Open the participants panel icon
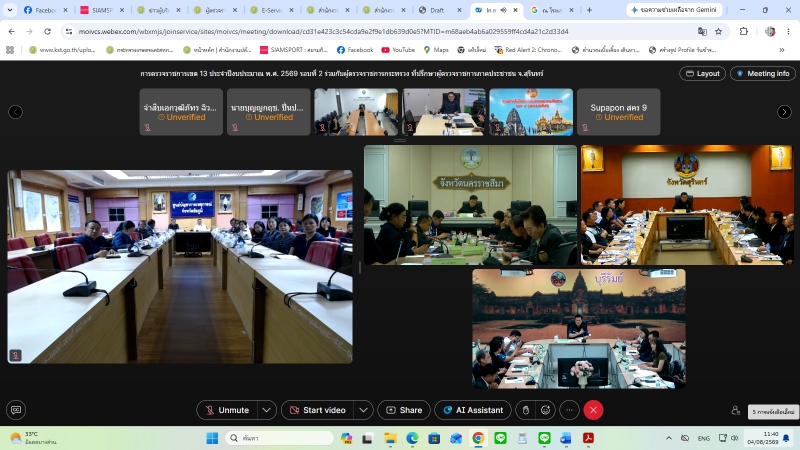 735,410
